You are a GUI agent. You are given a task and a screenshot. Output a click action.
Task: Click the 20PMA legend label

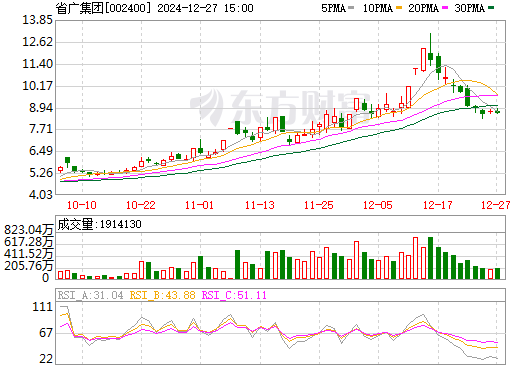tap(423, 8)
